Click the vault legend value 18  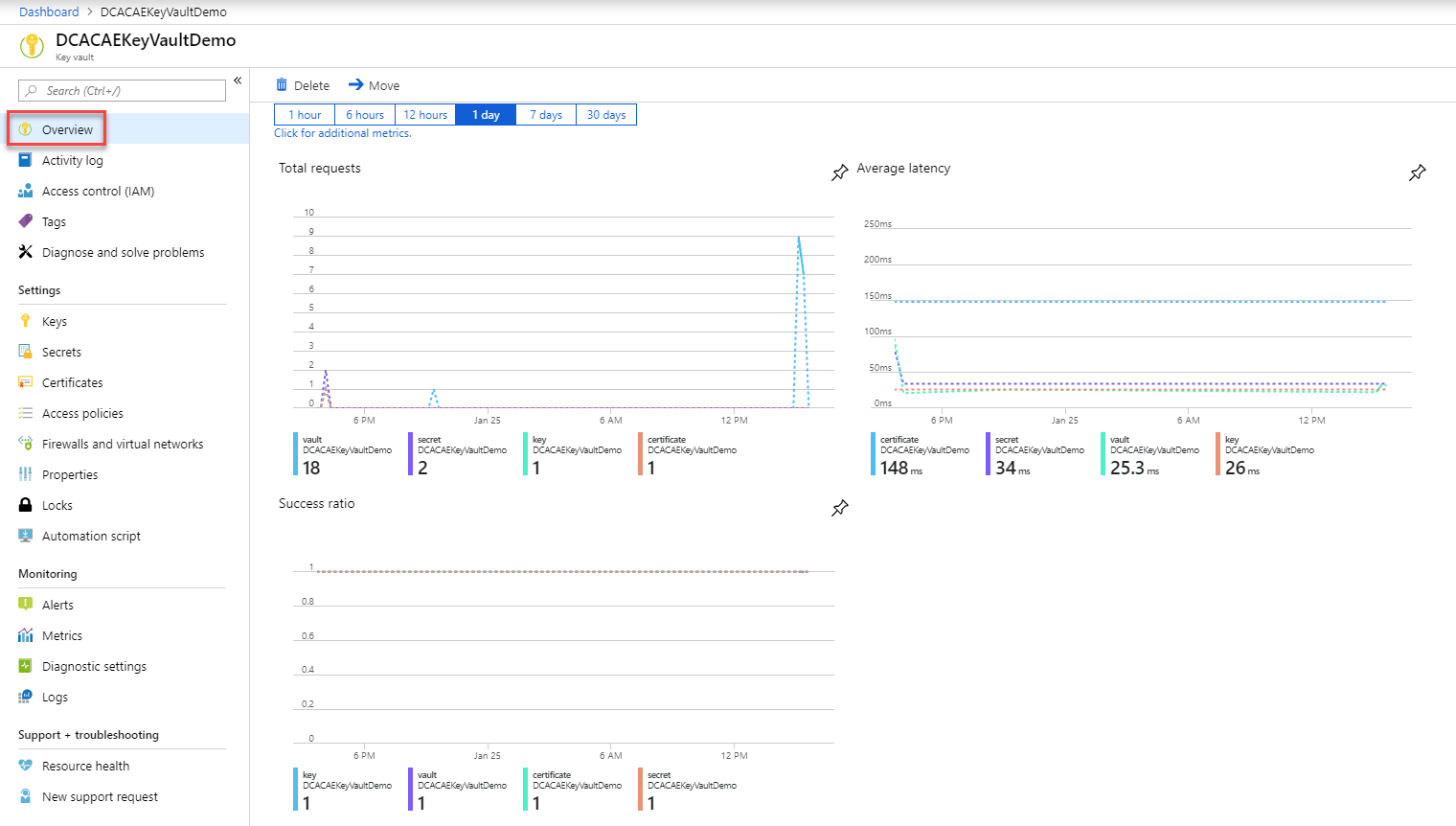(311, 468)
